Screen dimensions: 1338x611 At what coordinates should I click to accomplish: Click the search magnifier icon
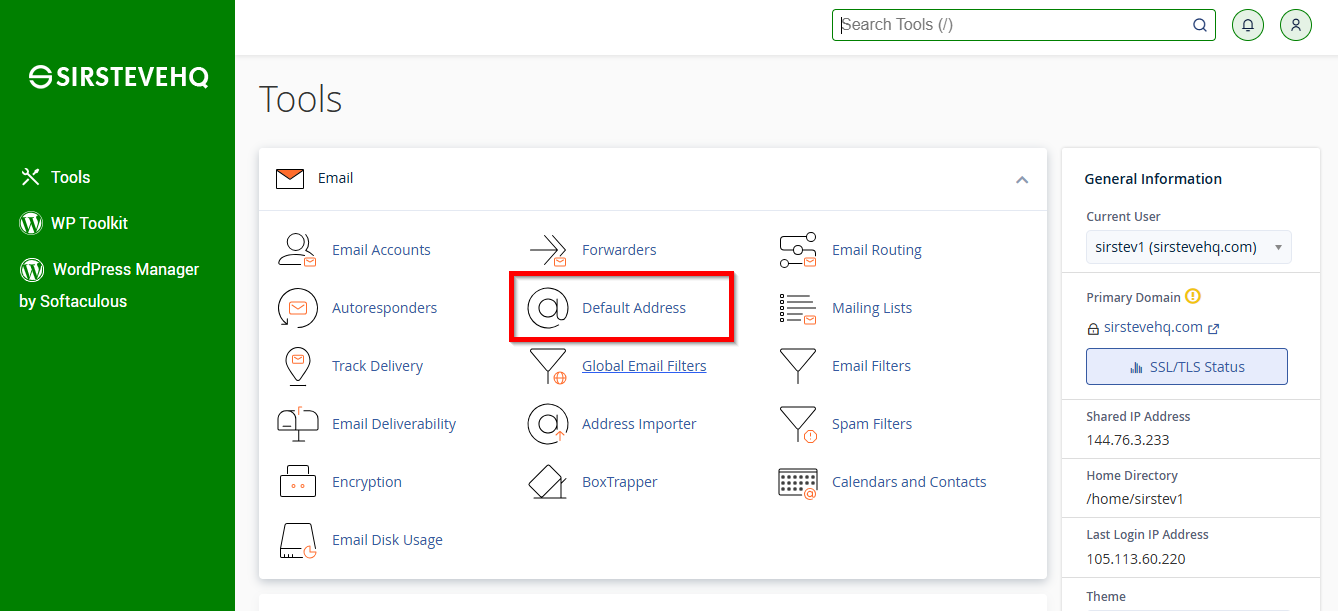point(1200,25)
